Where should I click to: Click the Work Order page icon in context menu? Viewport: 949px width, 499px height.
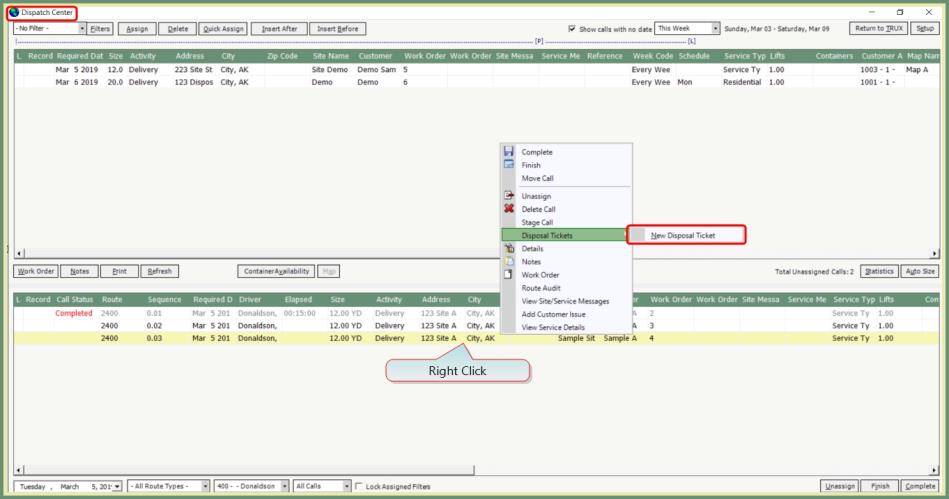(x=509, y=274)
